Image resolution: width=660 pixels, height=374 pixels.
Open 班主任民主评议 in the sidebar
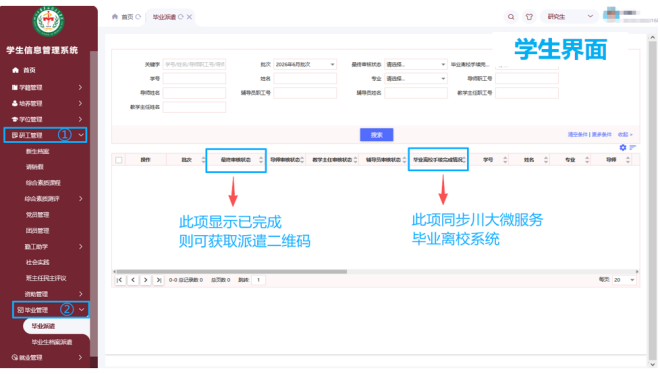click(x=46, y=279)
